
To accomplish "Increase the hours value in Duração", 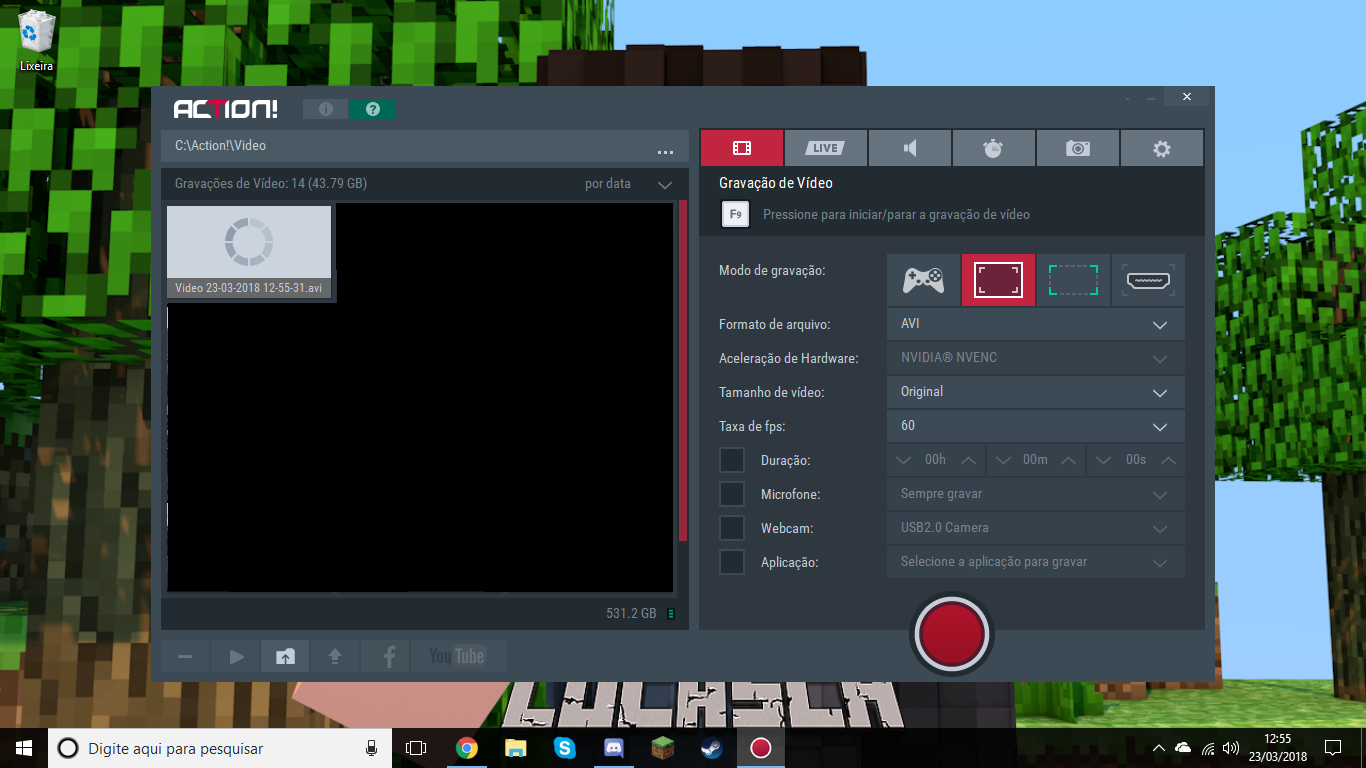I will tap(968, 460).
